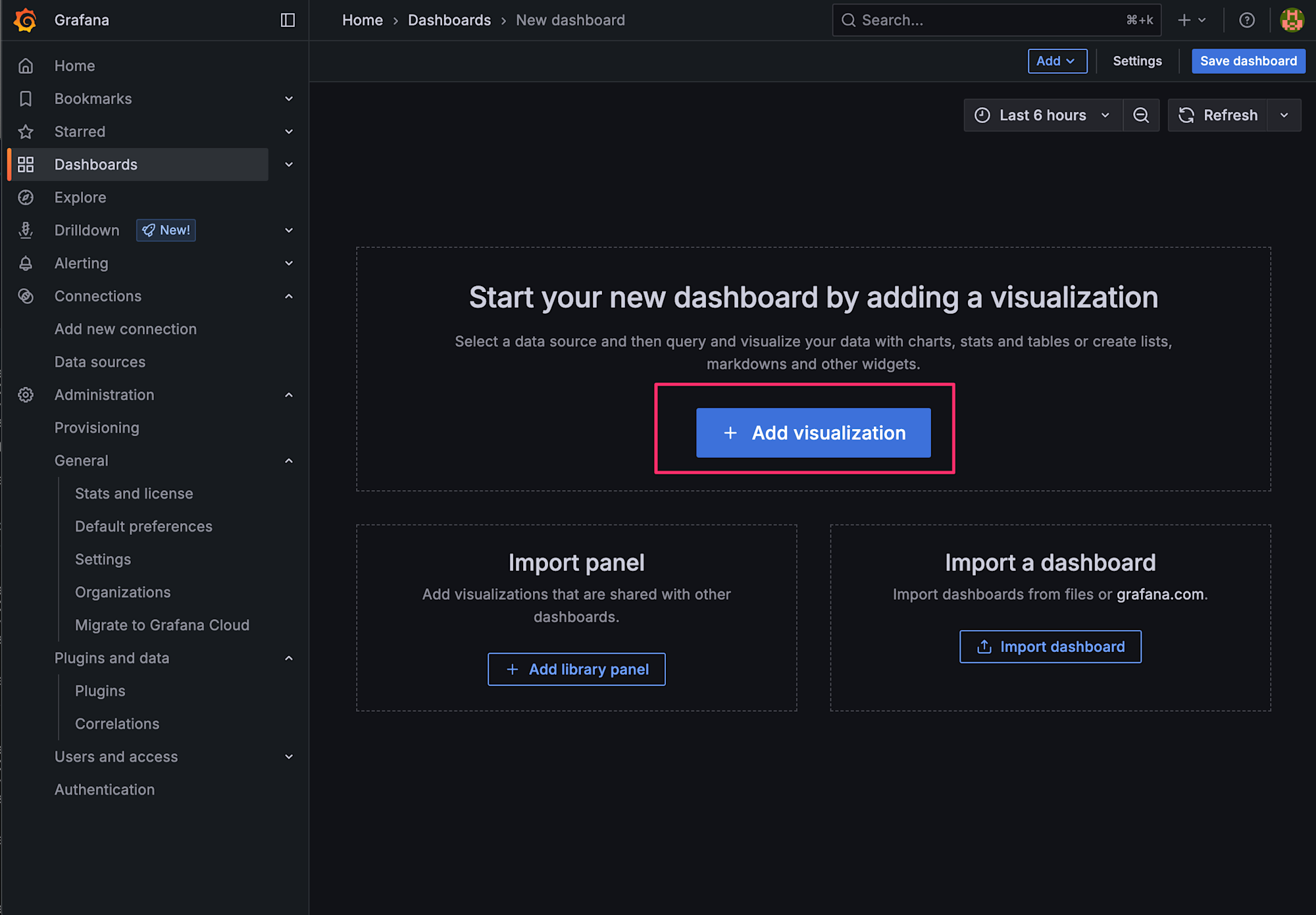This screenshot has height=915, width=1316.
Task: Open Settings under General in the sidebar
Action: pos(103,559)
